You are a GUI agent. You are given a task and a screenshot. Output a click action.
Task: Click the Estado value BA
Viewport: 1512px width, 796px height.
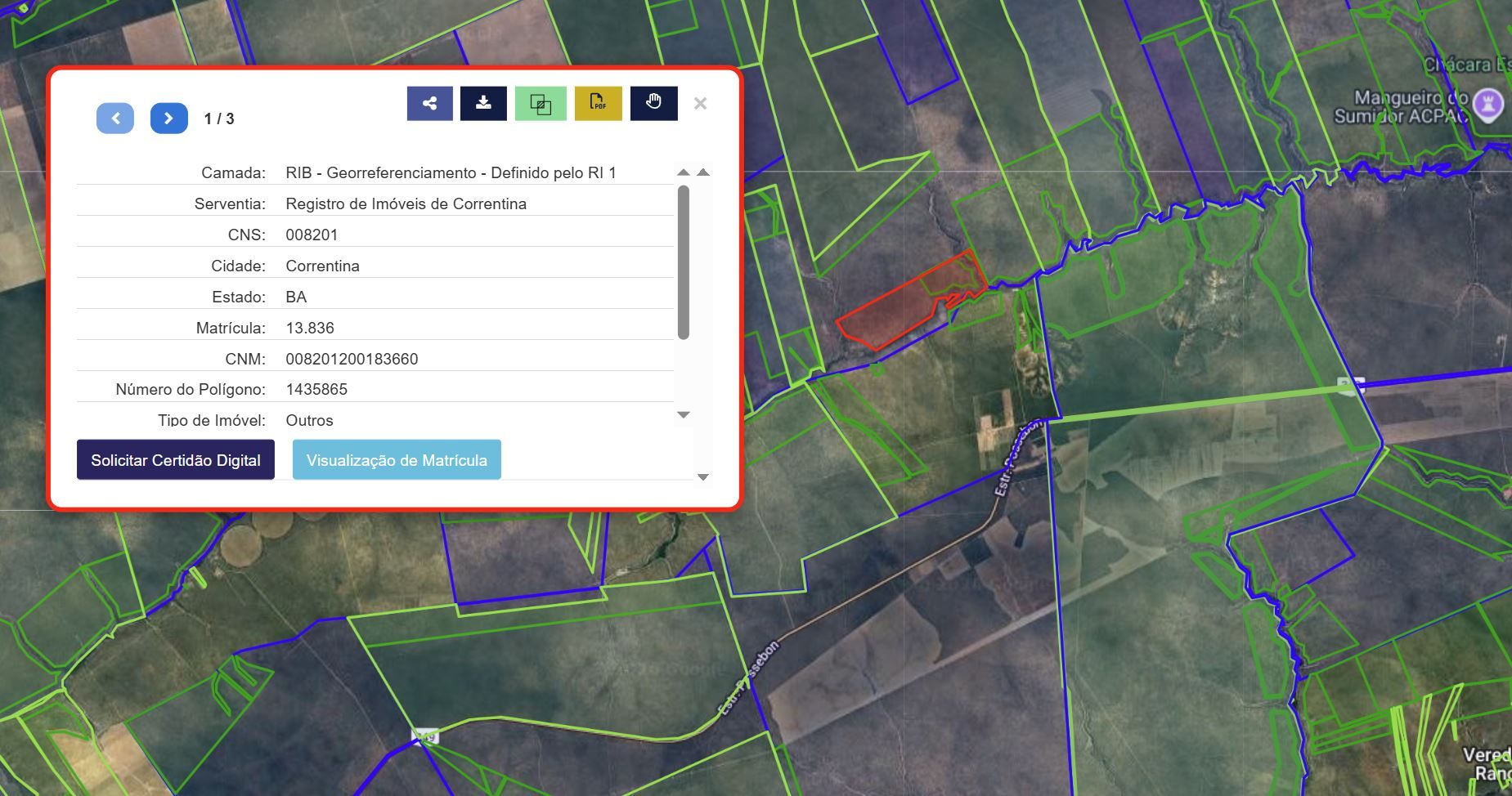pos(296,297)
